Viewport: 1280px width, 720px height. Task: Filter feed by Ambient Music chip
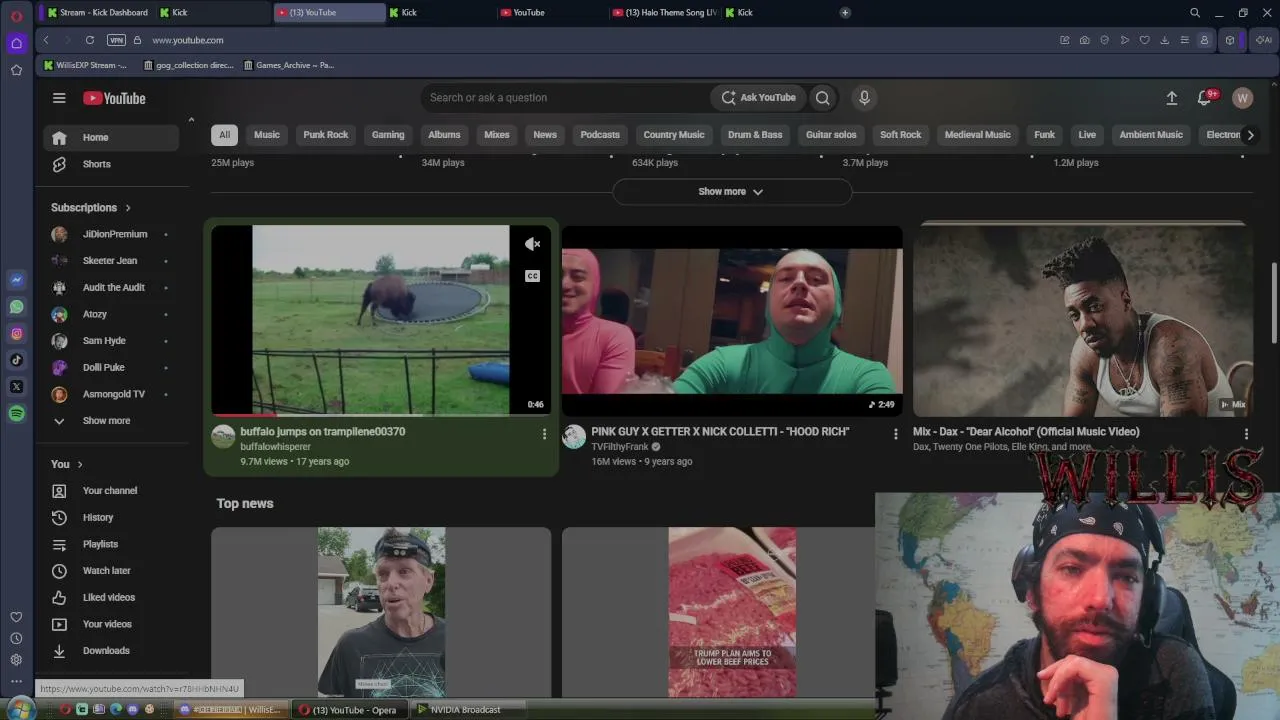tap(1151, 135)
